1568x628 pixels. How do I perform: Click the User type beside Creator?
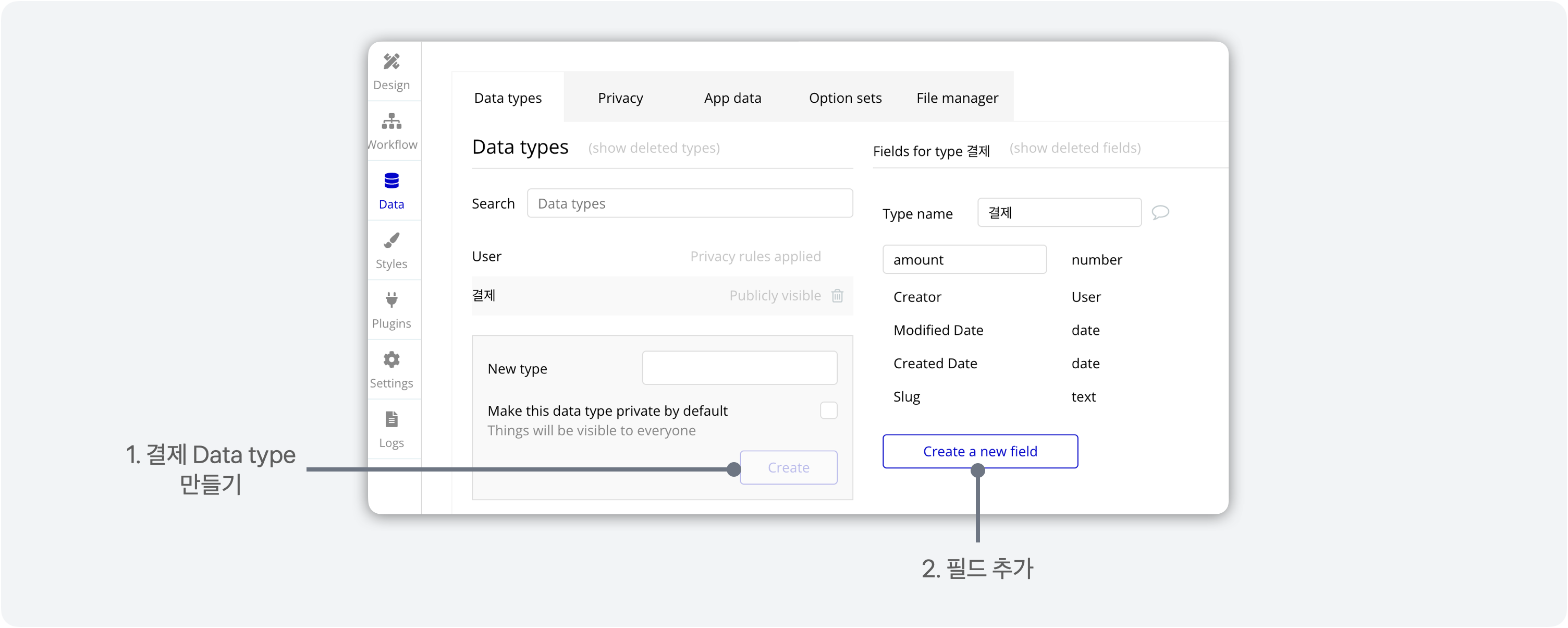(1086, 297)
